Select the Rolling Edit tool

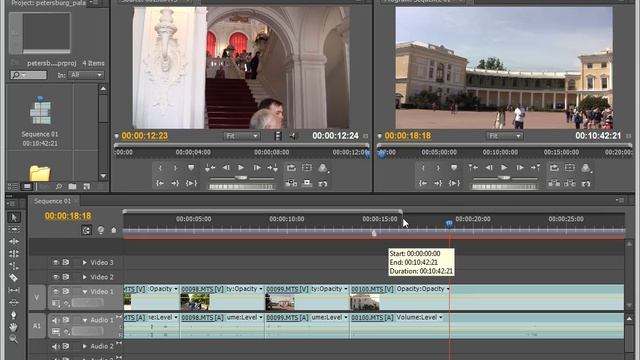[x=13, y=254]
